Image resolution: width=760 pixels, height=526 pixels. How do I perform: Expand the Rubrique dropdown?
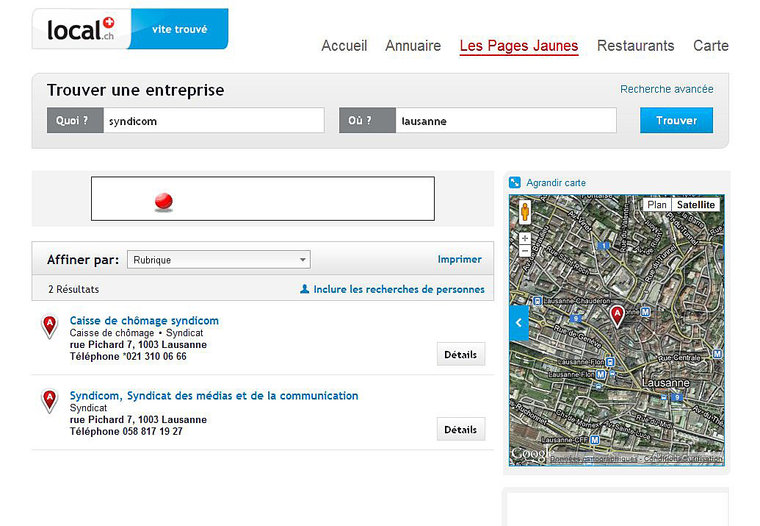(219, 260)
